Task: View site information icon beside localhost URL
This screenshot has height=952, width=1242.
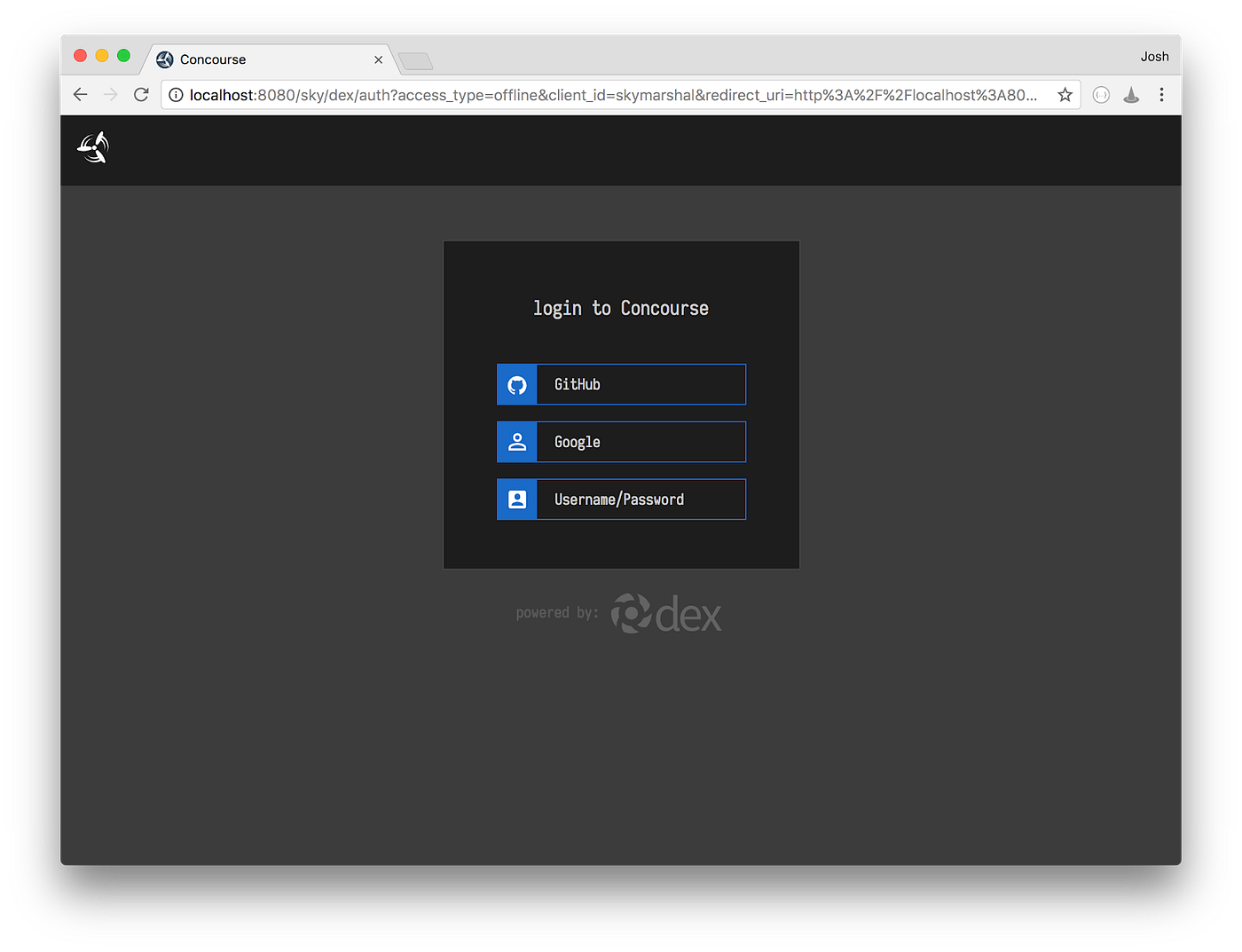Action: 176,95
